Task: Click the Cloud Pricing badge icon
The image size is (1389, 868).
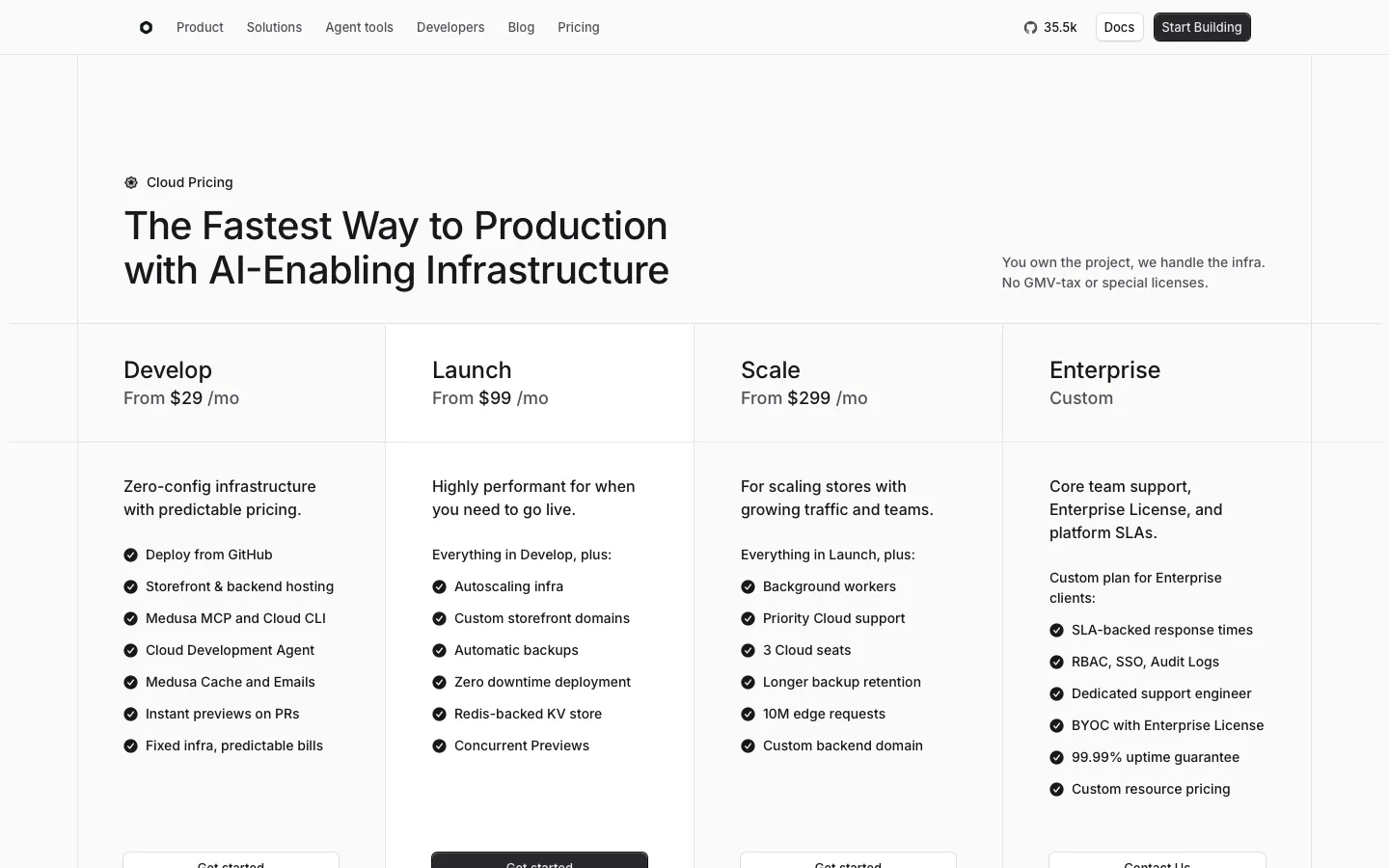Action: pos(131,182)
